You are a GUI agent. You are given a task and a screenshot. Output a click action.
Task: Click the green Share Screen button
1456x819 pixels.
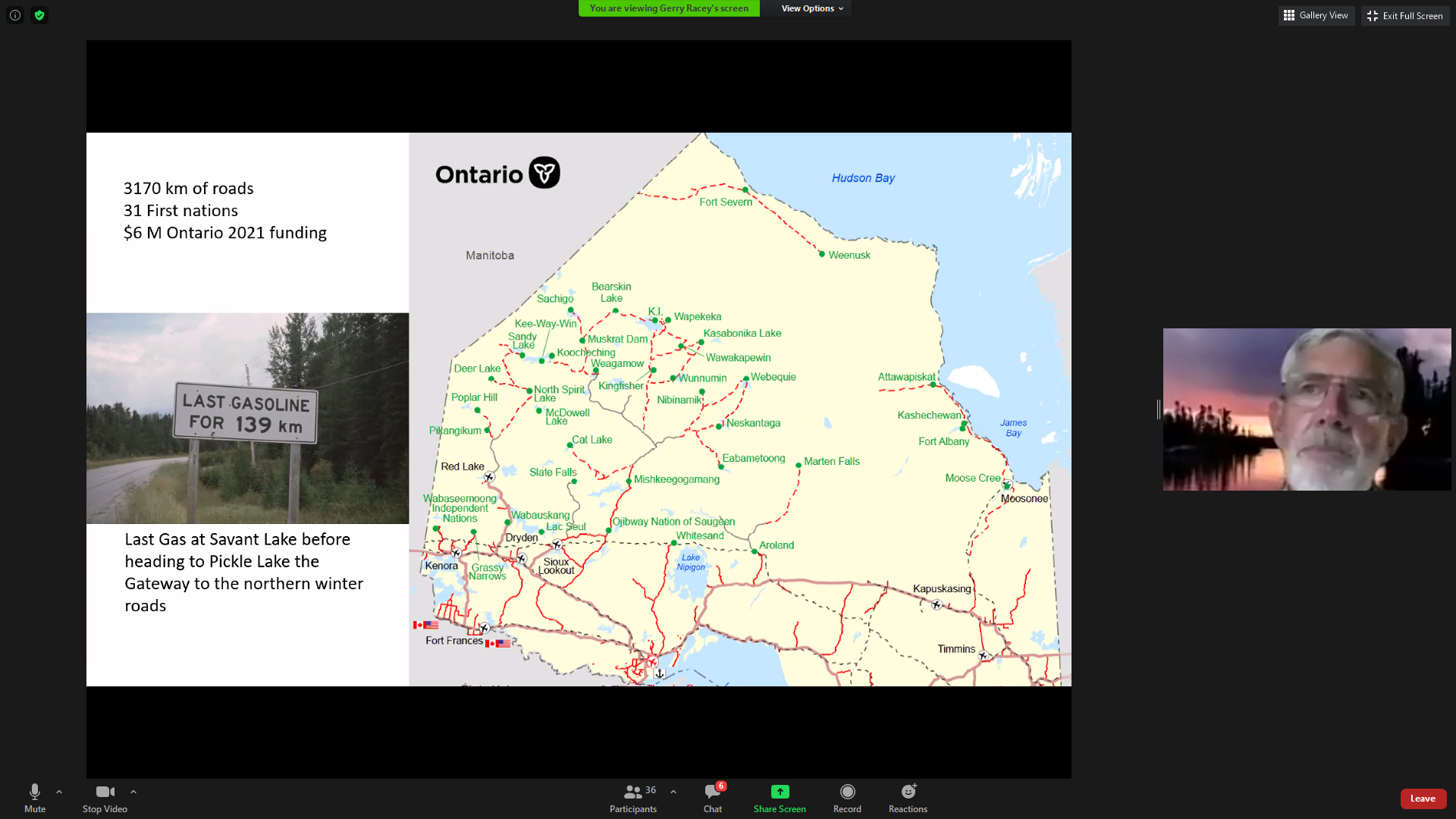pyautogui.click(x=780, y=798)
